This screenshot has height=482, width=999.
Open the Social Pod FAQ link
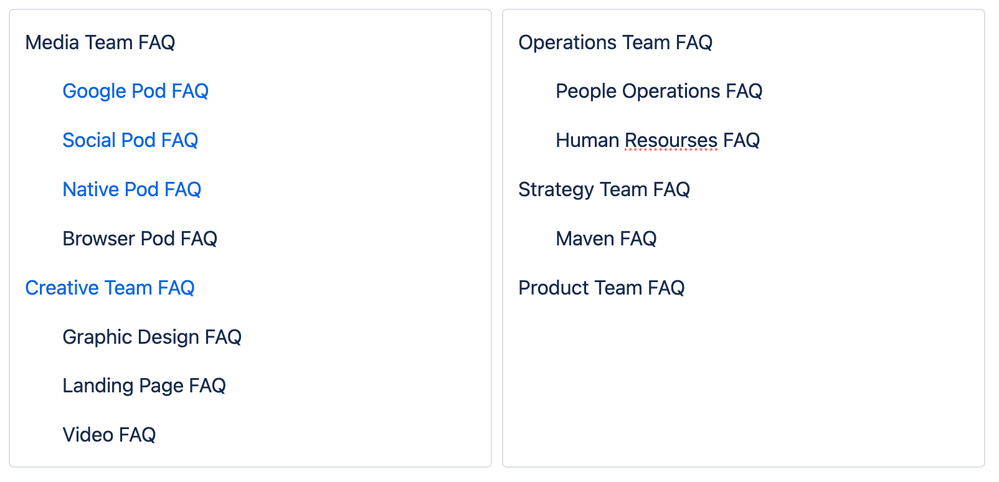(x=130, y=141)
